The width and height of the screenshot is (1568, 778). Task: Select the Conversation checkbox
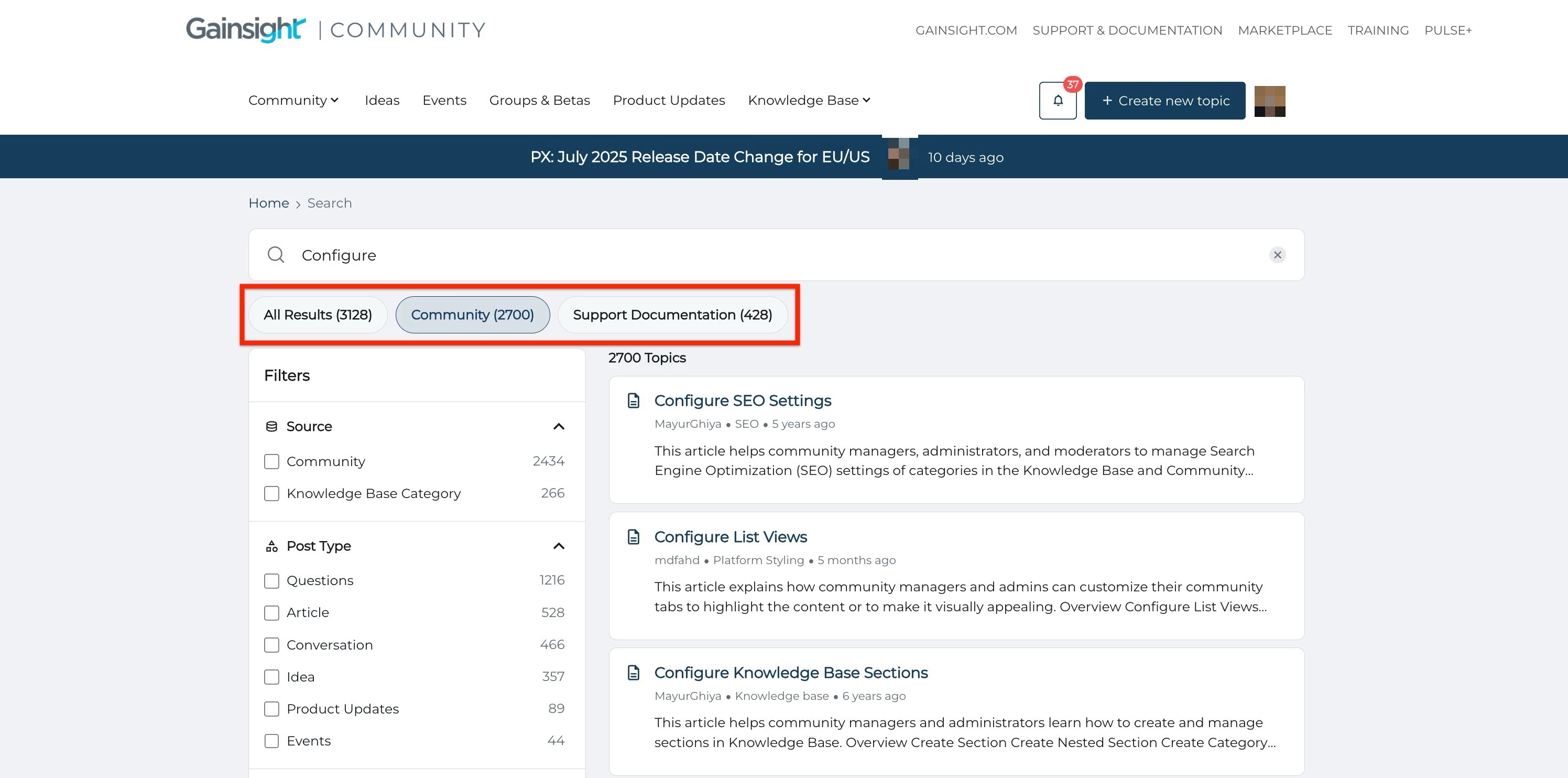click(x=271, y=645)
